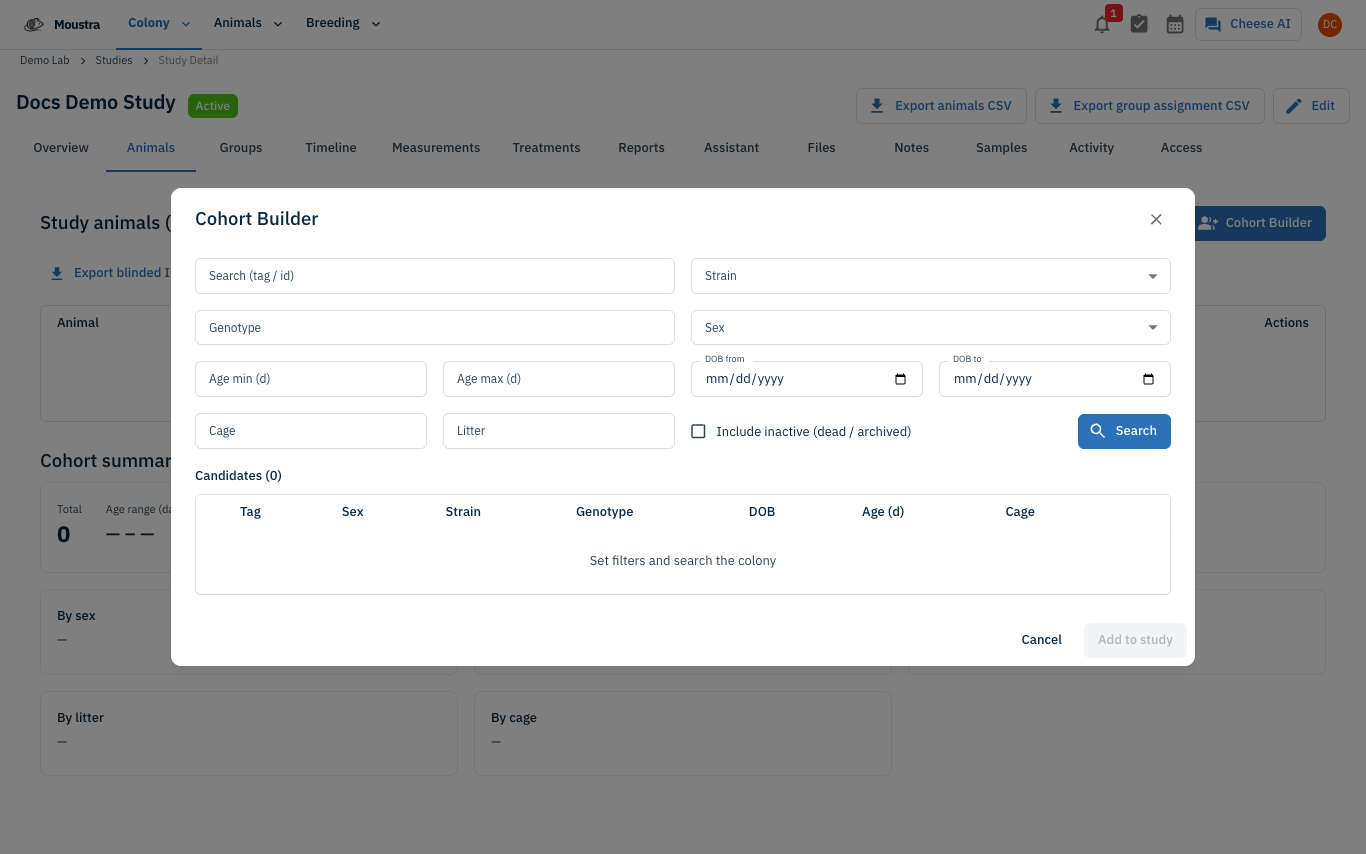Toggle Include inactive checkbox
1366x854 pixels.
pyautogui.click(x=698, y=431)
